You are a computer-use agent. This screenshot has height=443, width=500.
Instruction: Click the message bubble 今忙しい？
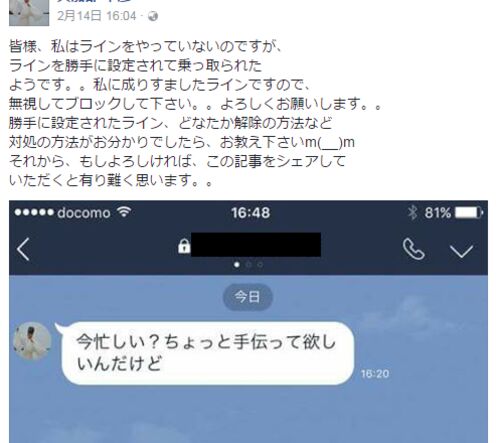(208, 353)
